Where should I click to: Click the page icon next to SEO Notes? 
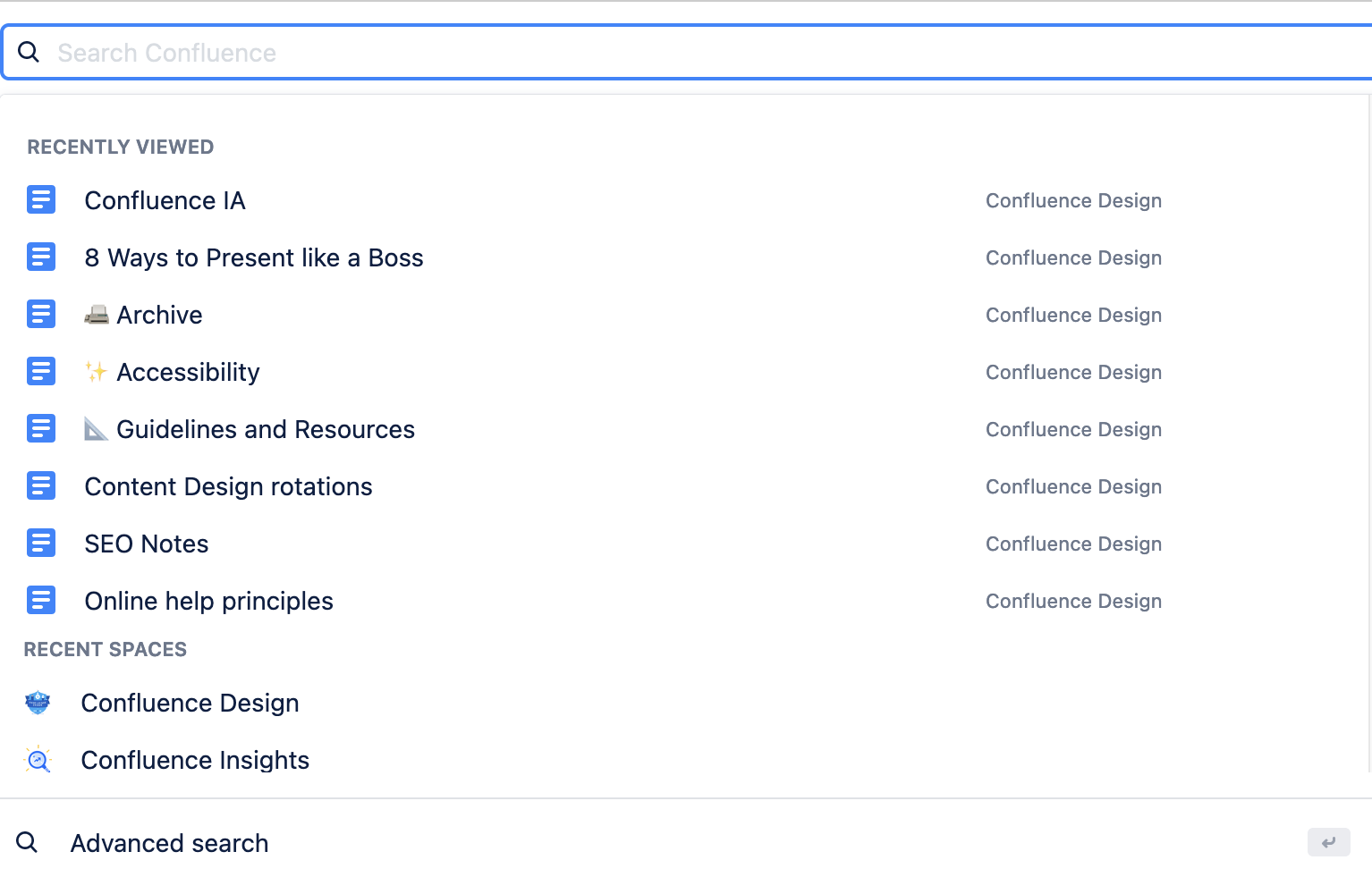(41, 543)
